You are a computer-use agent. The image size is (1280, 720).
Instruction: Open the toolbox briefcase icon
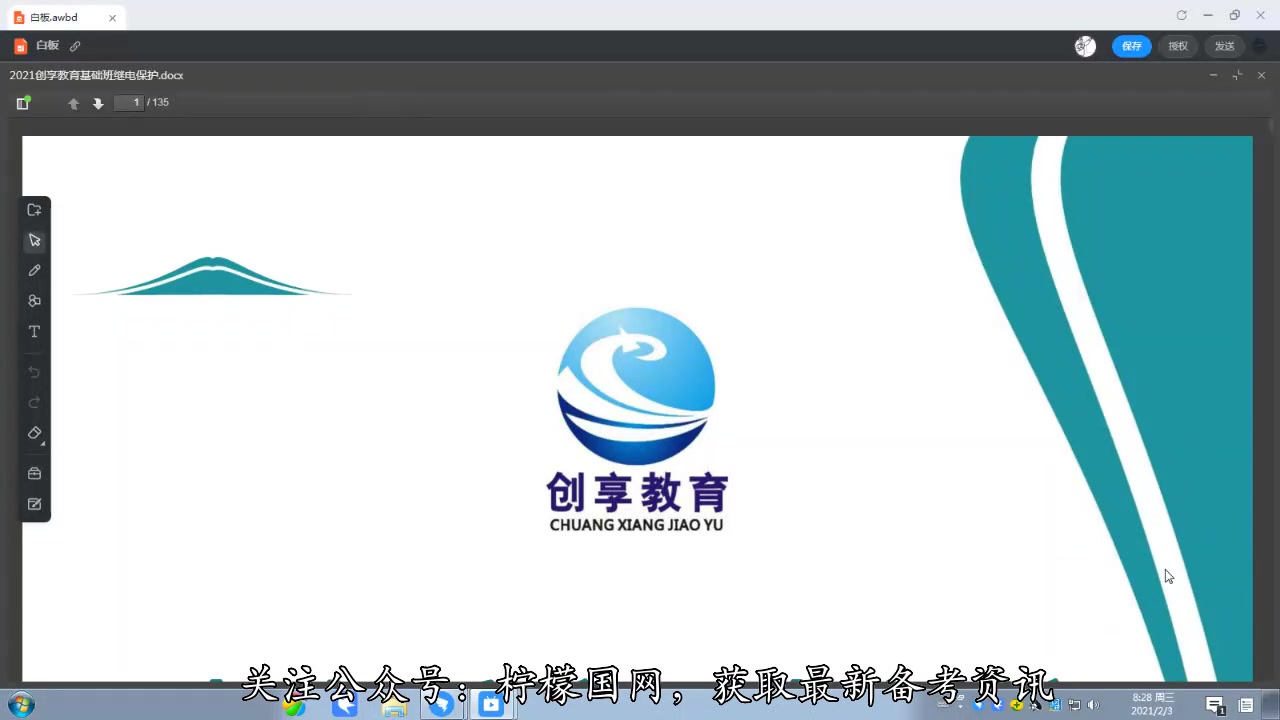34,473
